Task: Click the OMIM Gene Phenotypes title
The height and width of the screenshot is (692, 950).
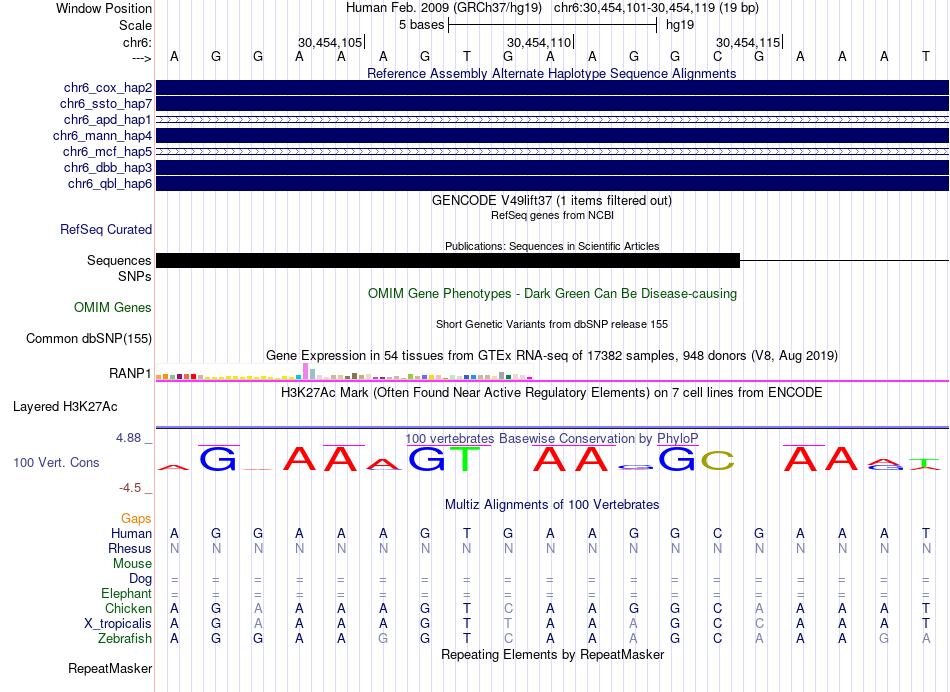Action: [x=552, y=293]
